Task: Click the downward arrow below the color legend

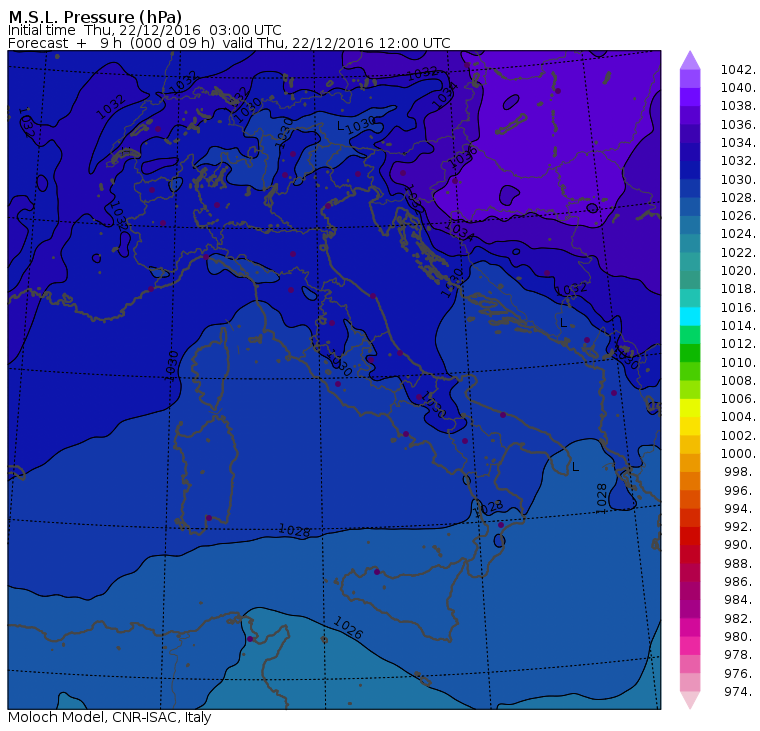Action: (x=690, y=700)
